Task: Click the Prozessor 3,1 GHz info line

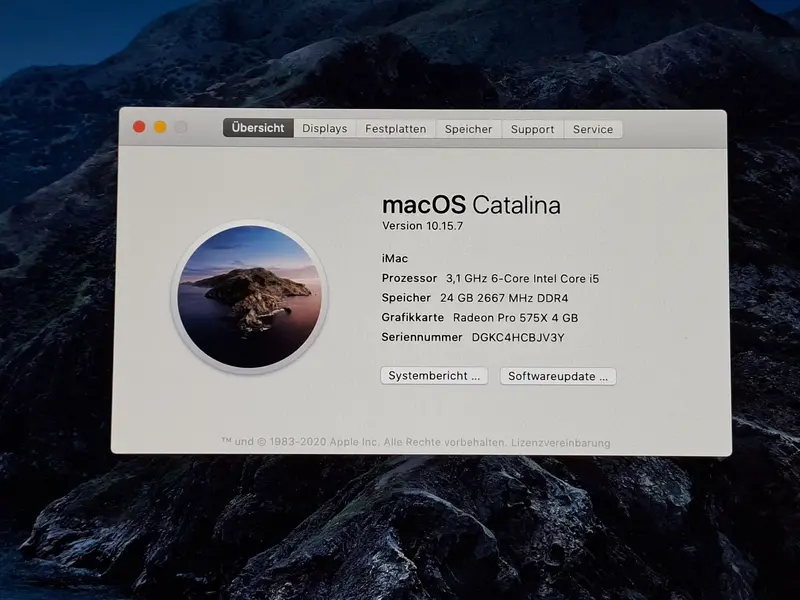Action: click(490, 279)
